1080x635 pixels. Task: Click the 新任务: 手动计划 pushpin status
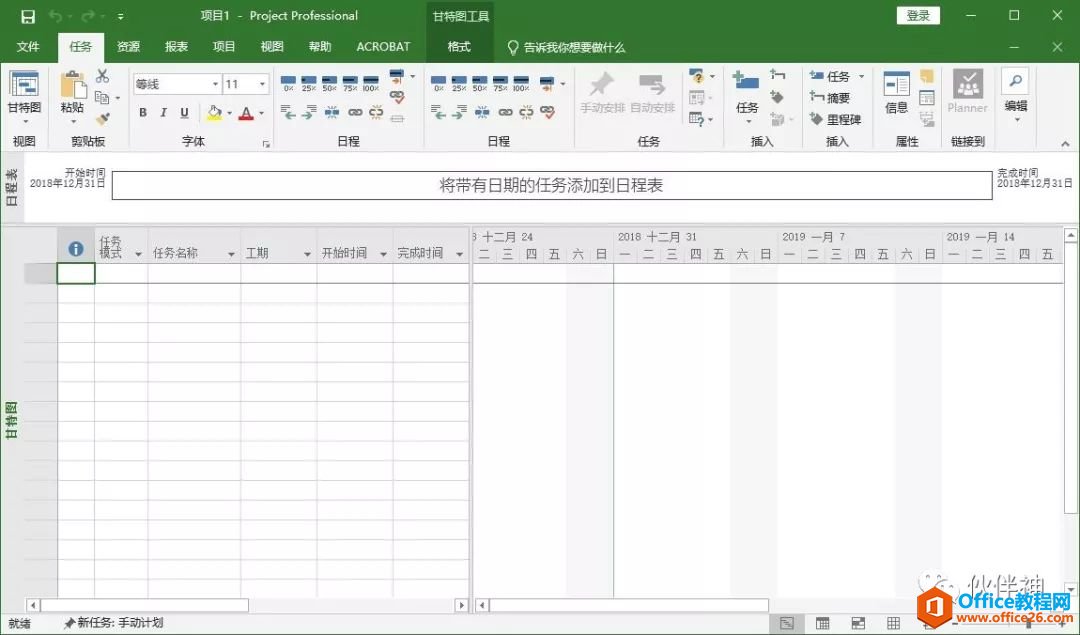click(113, 623)
